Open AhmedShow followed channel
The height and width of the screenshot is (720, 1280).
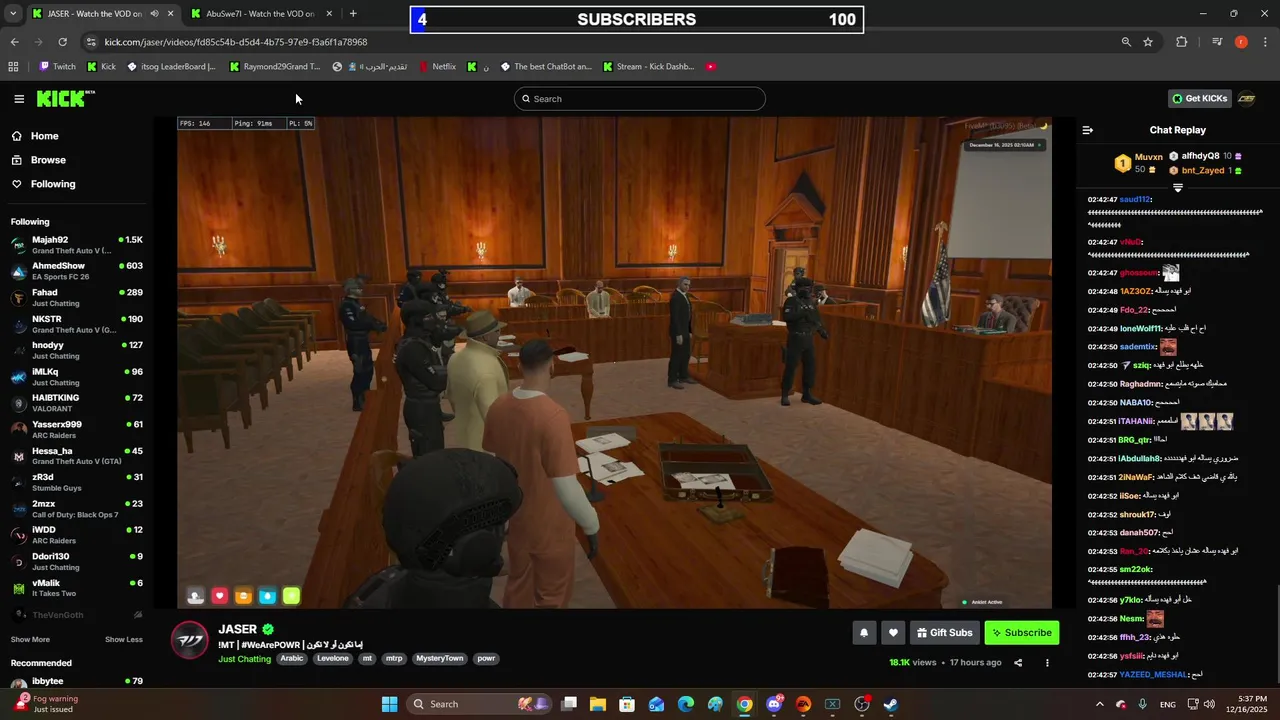click(77, 271)
